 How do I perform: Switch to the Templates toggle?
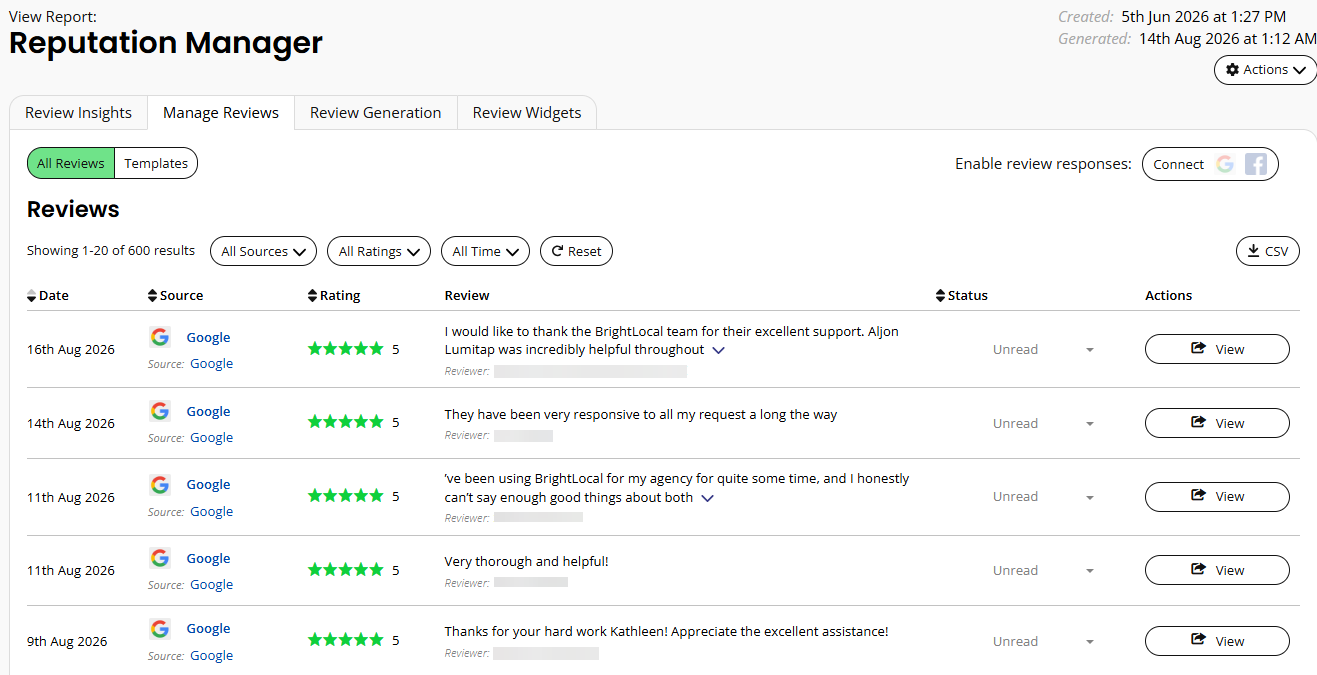coord(156,164)
